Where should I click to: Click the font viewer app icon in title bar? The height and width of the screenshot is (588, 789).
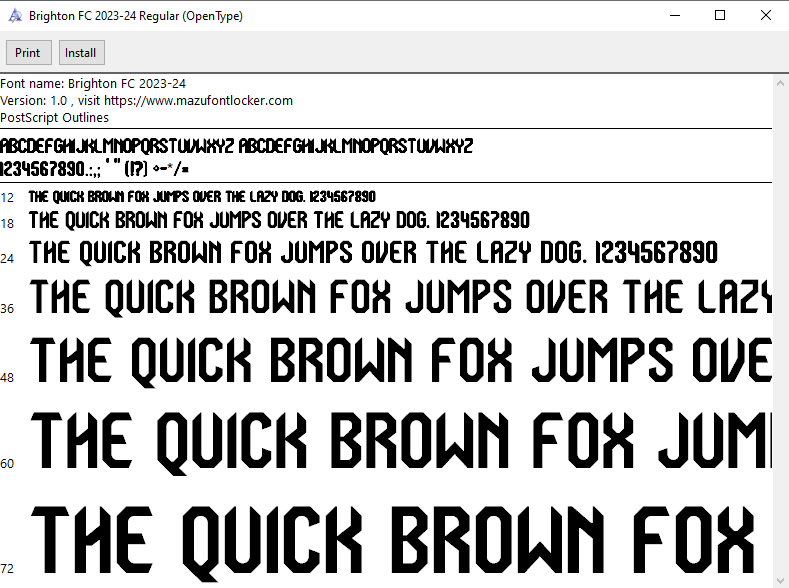pos(16,16)
